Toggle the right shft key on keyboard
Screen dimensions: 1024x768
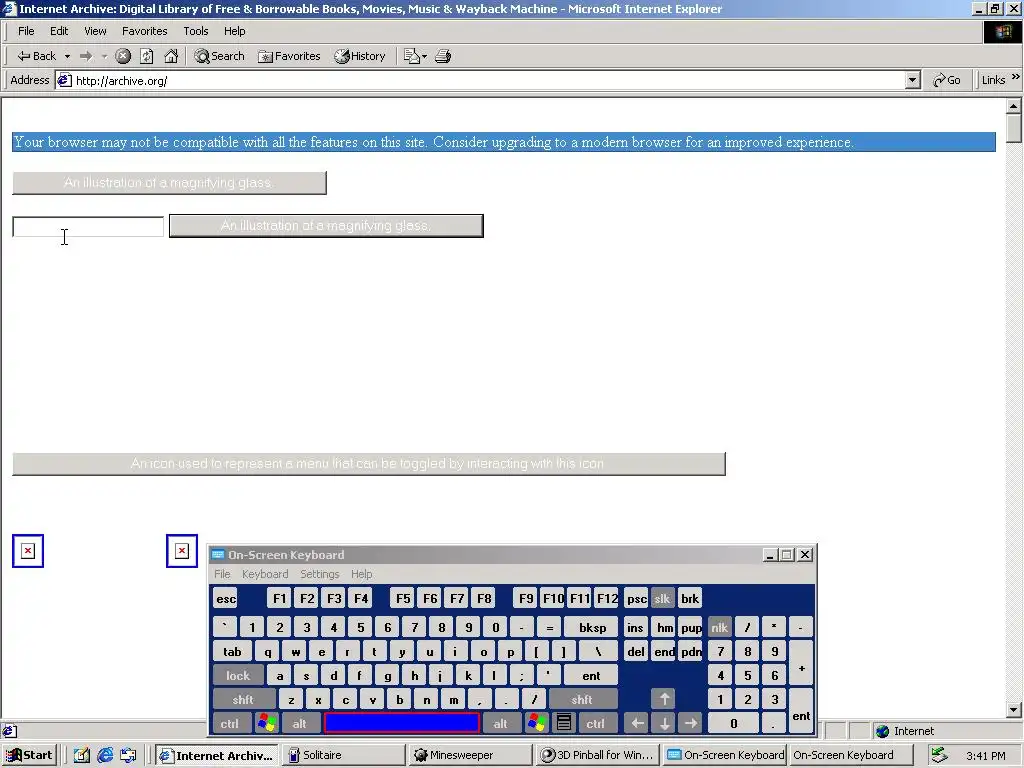[x=582, y=700]
